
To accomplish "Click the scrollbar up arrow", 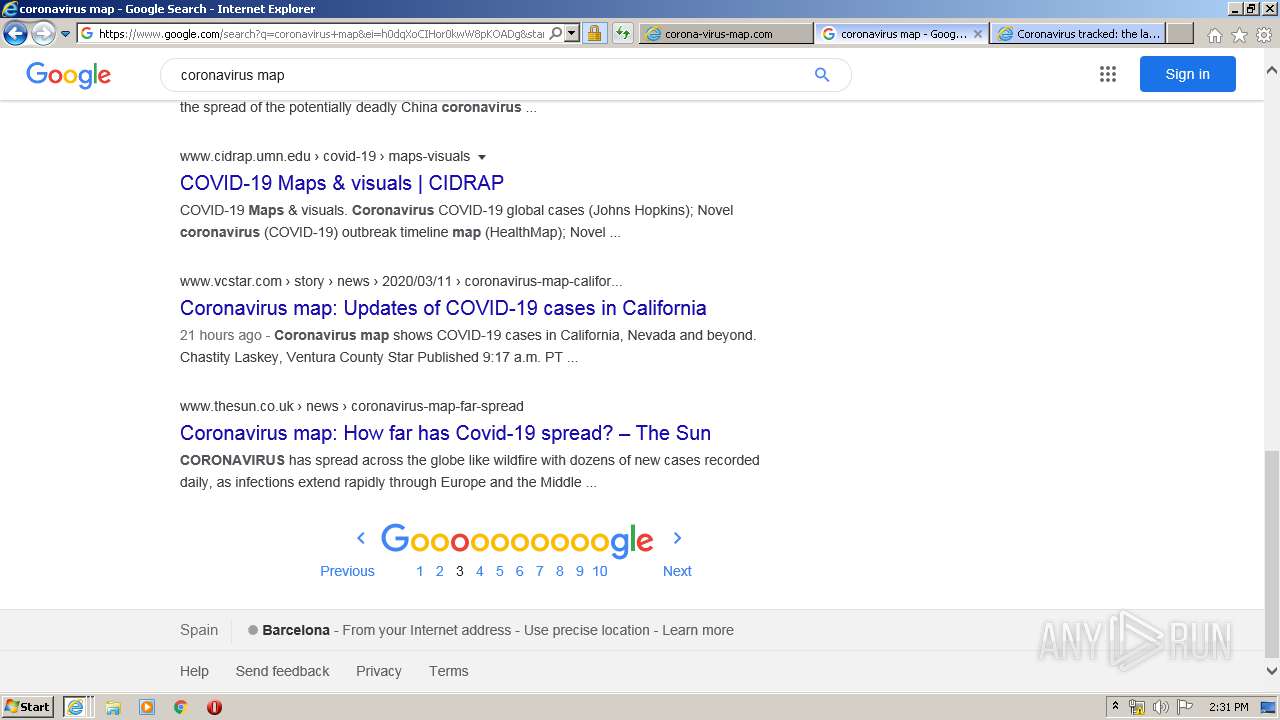I will click(x=1272, y=70).
